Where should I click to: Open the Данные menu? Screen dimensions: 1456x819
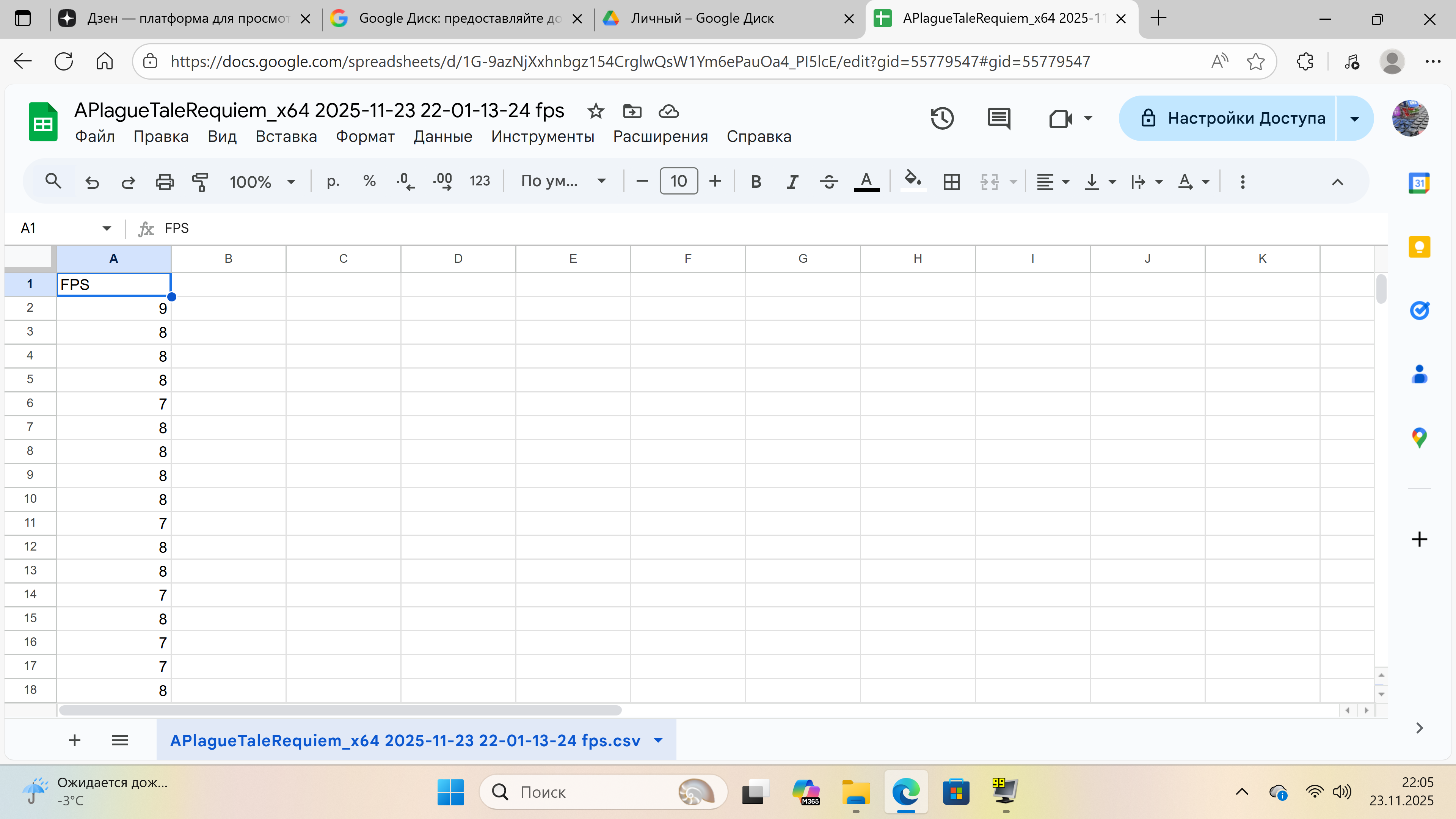click(x=442, y=137)
